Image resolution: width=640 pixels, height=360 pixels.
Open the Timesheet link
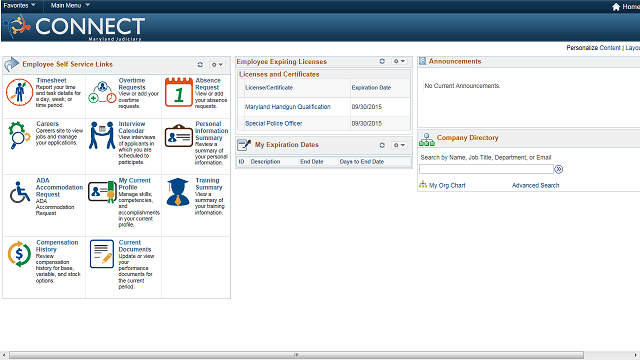51,80
